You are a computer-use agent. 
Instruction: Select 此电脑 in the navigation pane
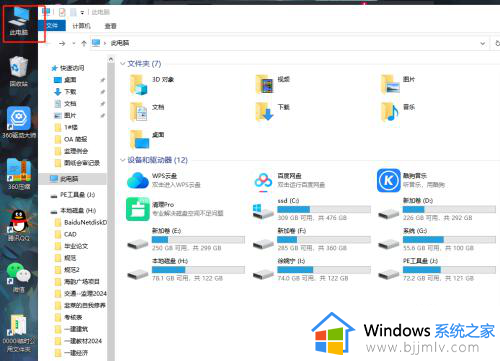[73, 179]
